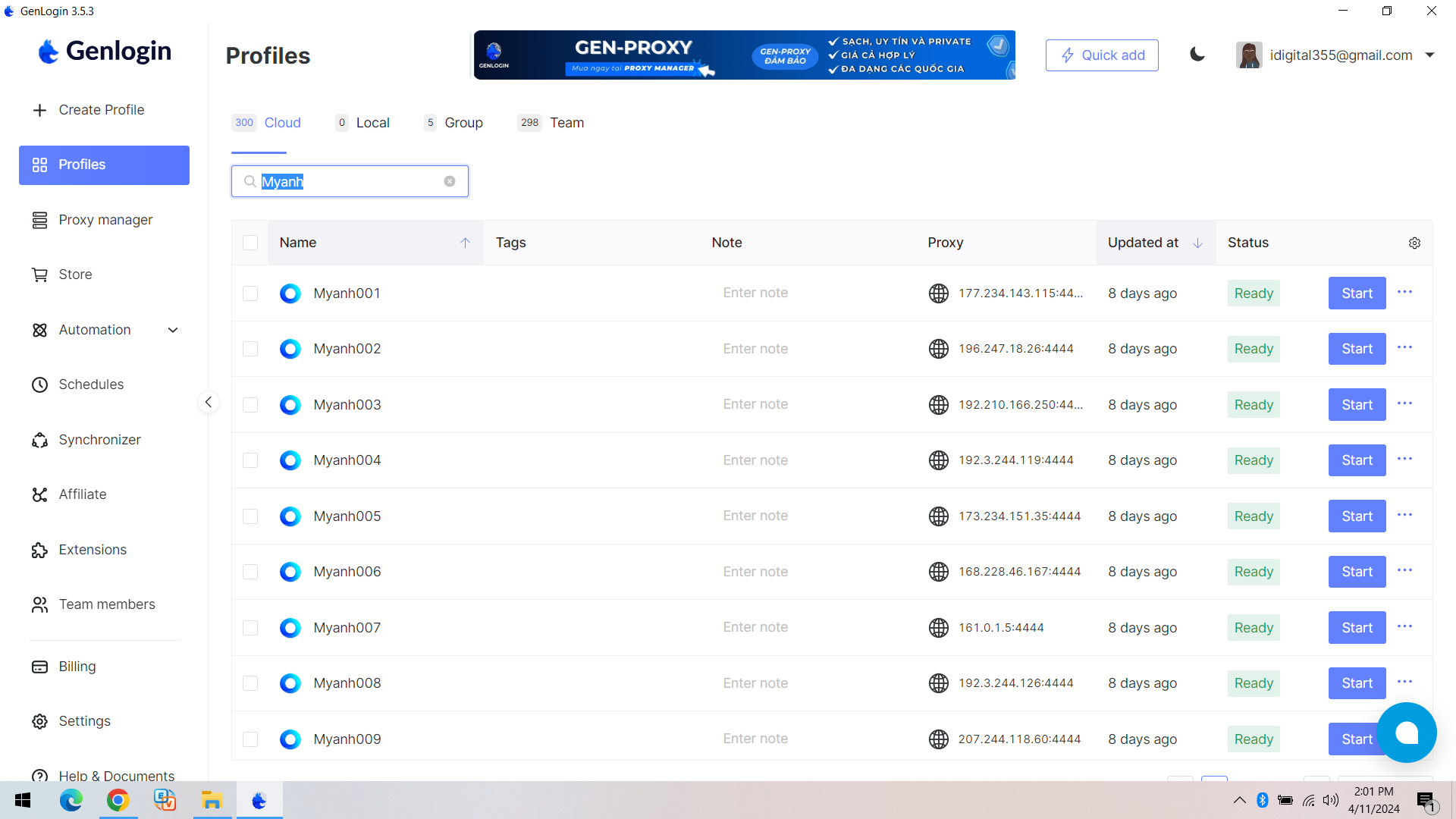
Task: Tick the checkbox for Myanh005
Action: tap(250, 516)
